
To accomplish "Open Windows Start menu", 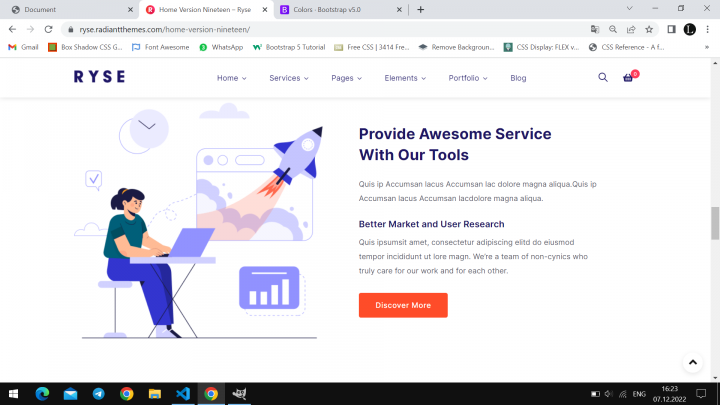I will 13,394.
